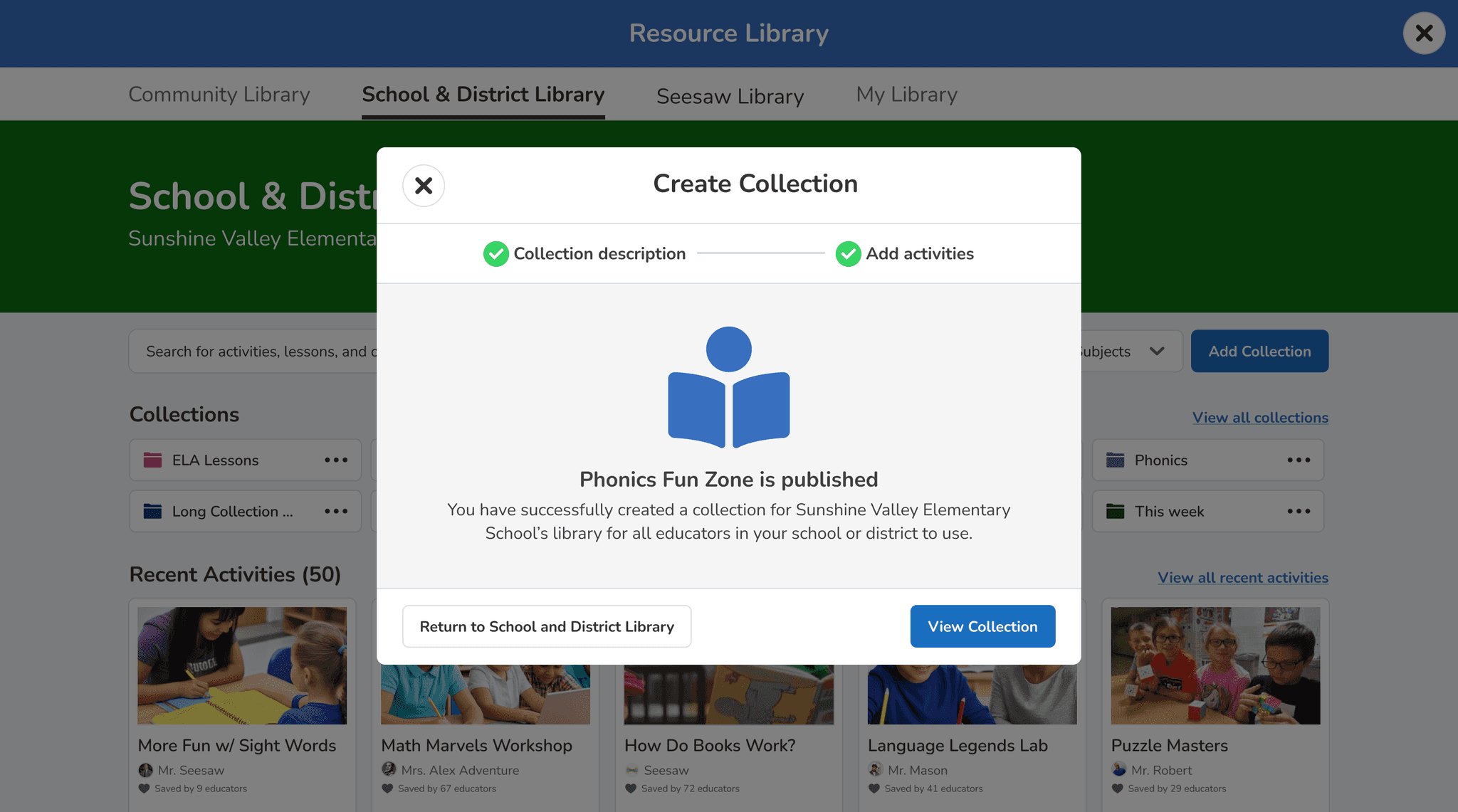
Task: Open View all recent activities link
Action: click(x=1242, y=578)
